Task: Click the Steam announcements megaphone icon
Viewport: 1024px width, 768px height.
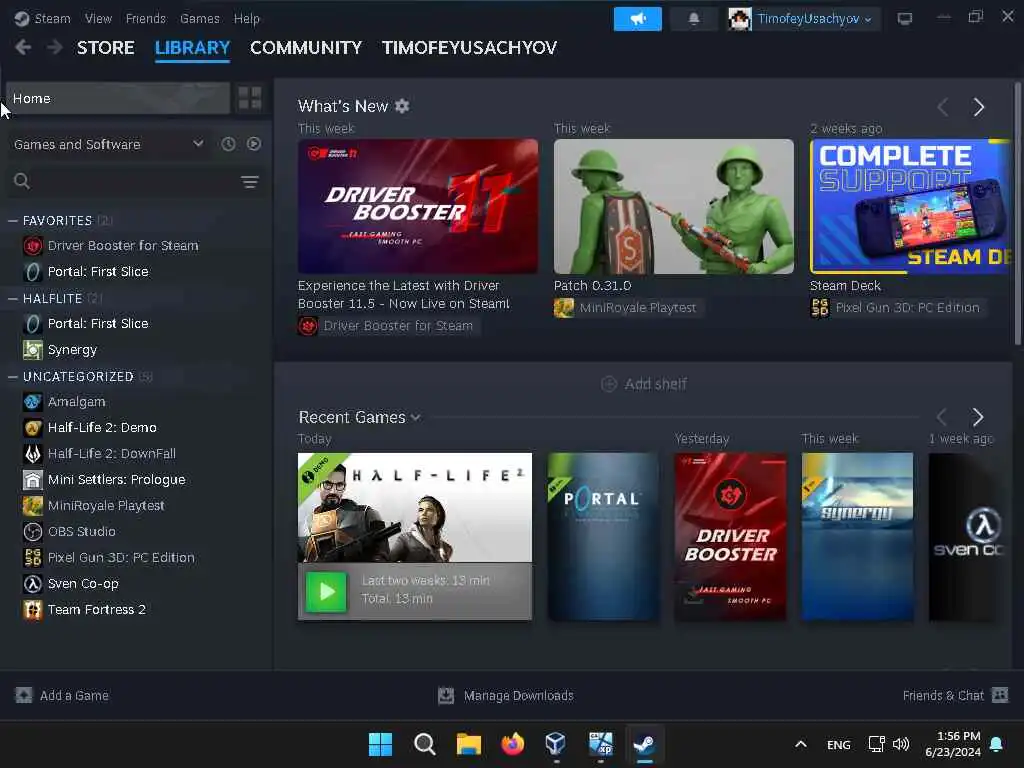Action: pos(637,19)
